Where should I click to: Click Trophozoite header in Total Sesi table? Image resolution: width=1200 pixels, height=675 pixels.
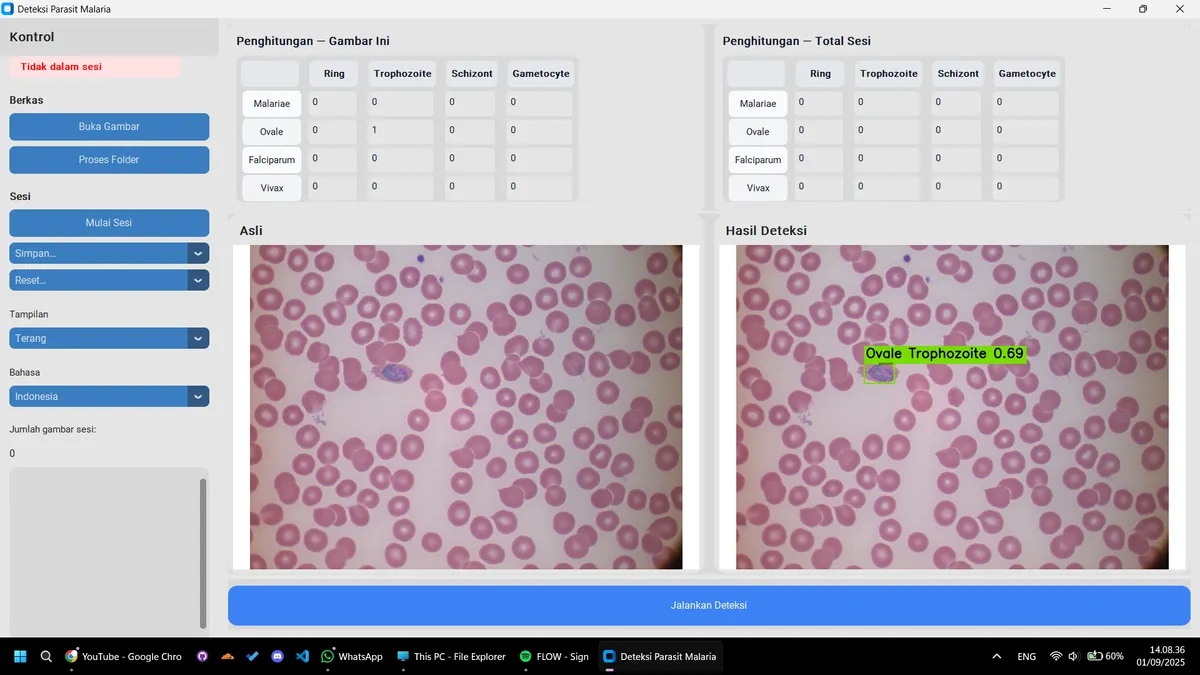(x=889, y=74)
